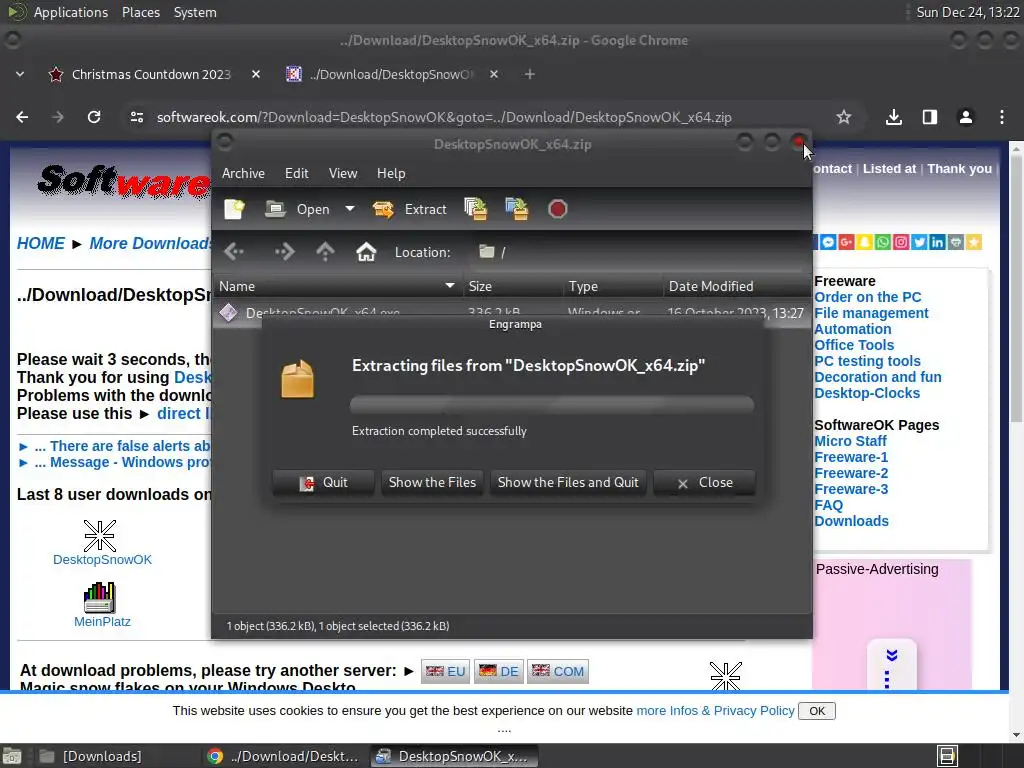Screen dimensions: 1024x768
Task: Toggle the Chrome side panel icon
Action: tap(930, 118)
